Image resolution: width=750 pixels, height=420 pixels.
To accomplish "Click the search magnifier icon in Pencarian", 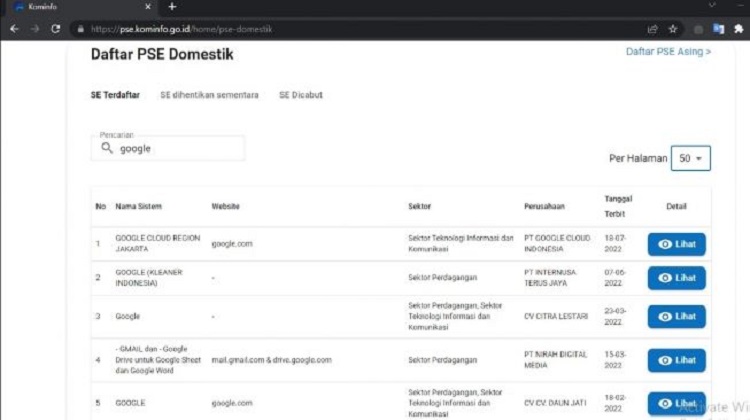I will pyautogui.click(x=107, y=148).
